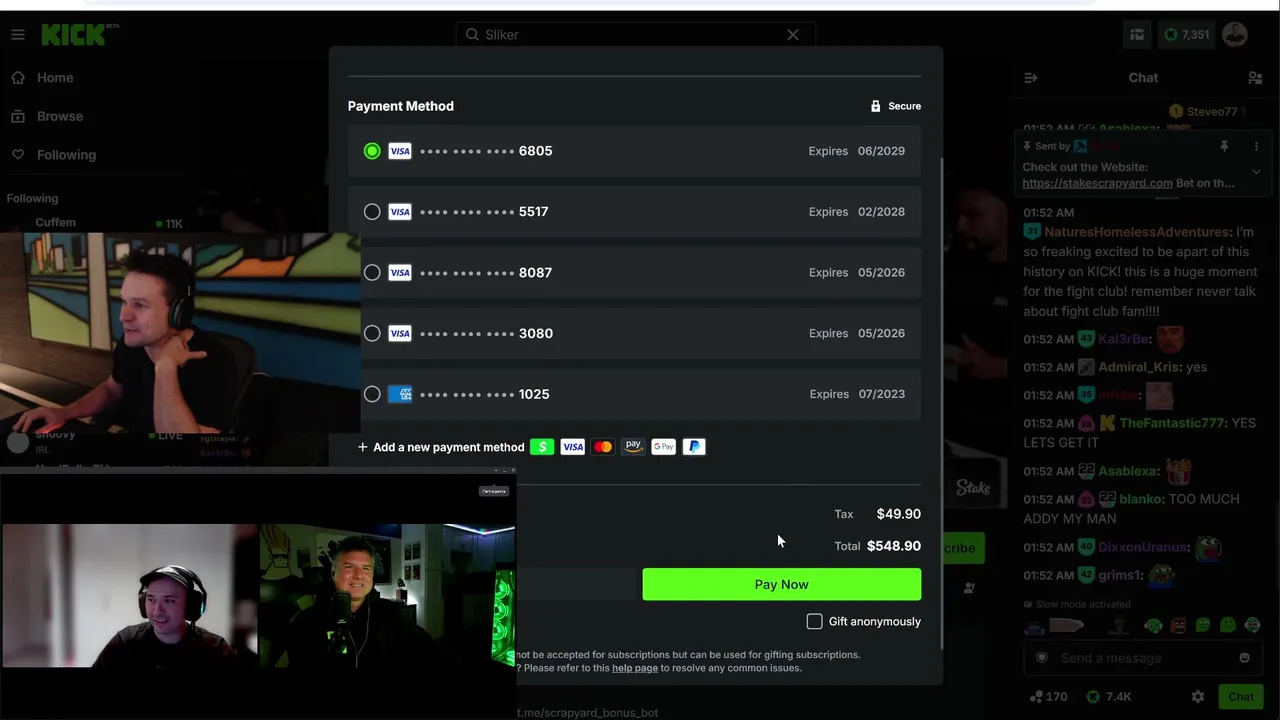The height and width of the screenshot is (720, 1280).
Task: Open blanko username in chat
Action: [1142, 499]
